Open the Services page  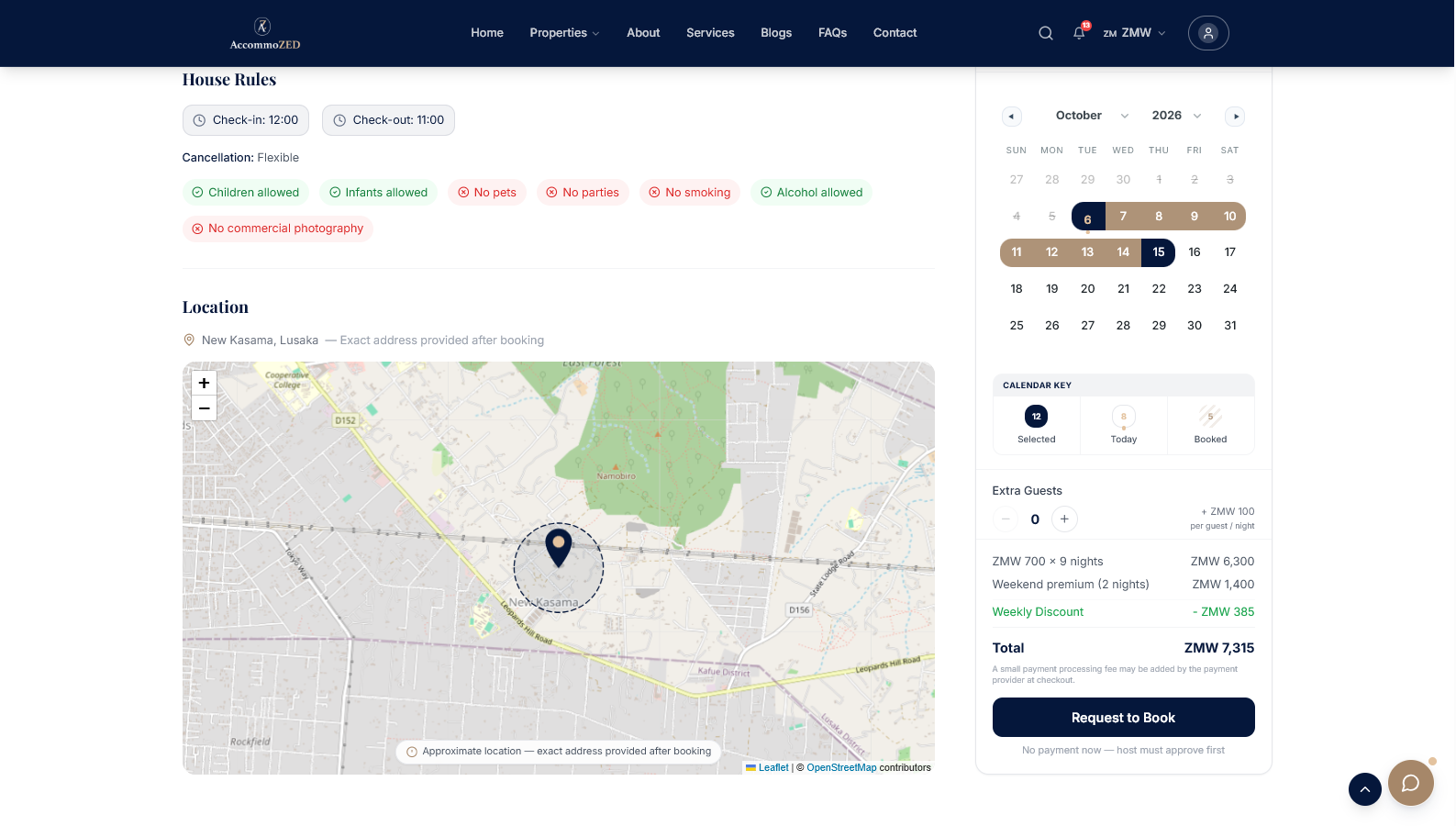coord(710,33)
